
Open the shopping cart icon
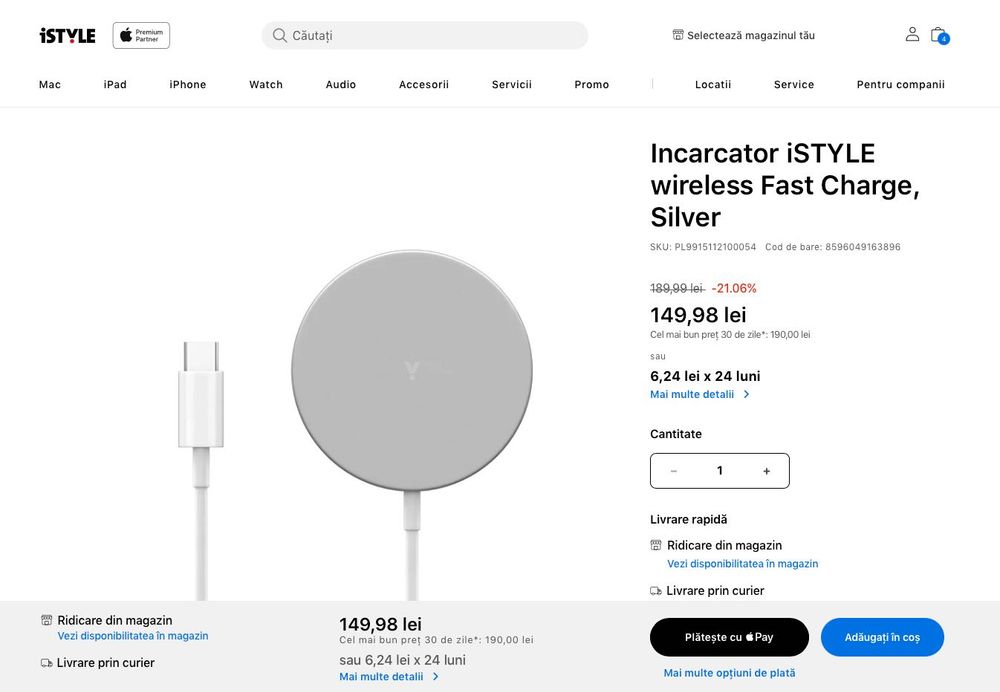click(938, 35)
